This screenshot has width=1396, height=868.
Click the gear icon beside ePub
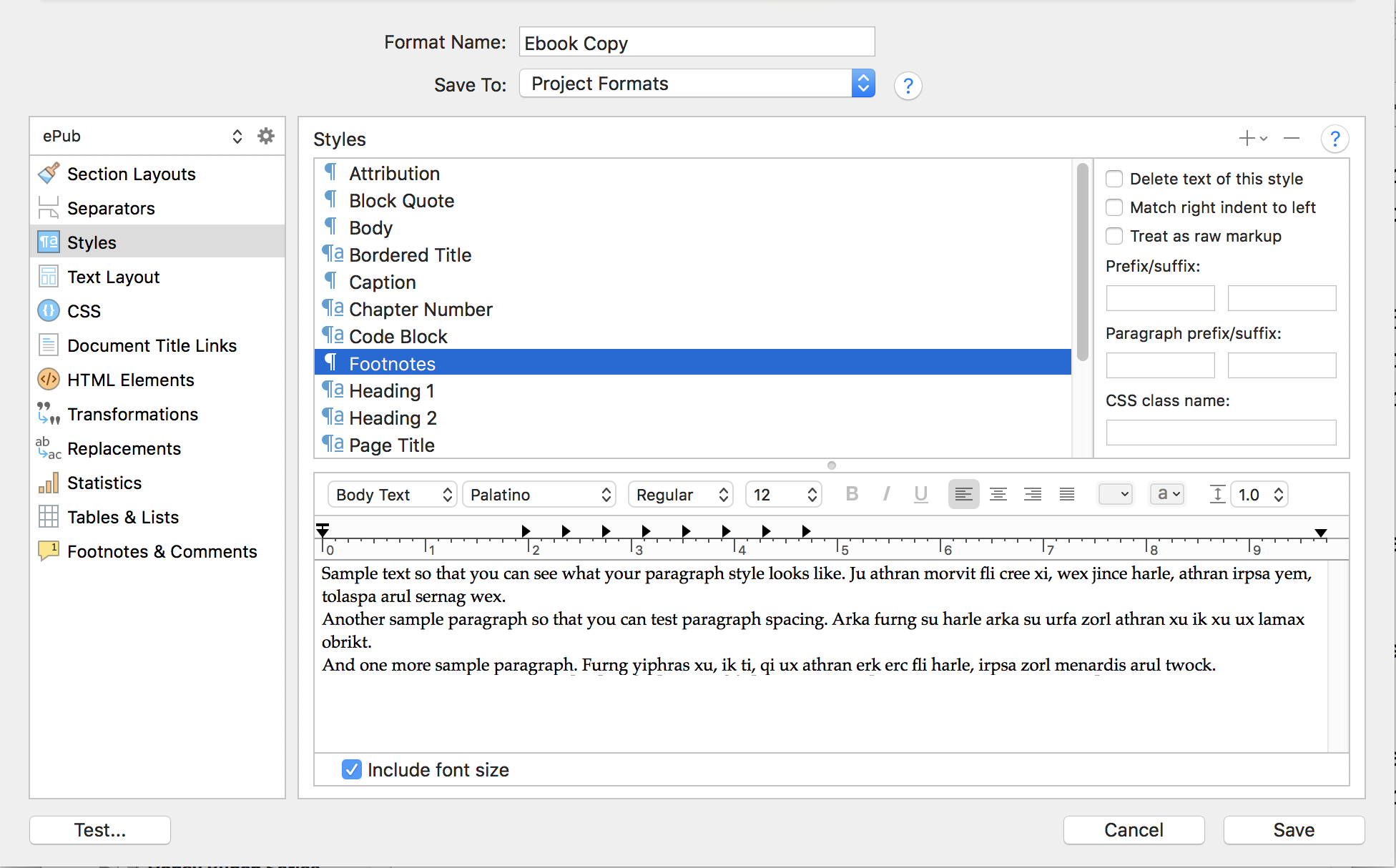click(266, 136)
